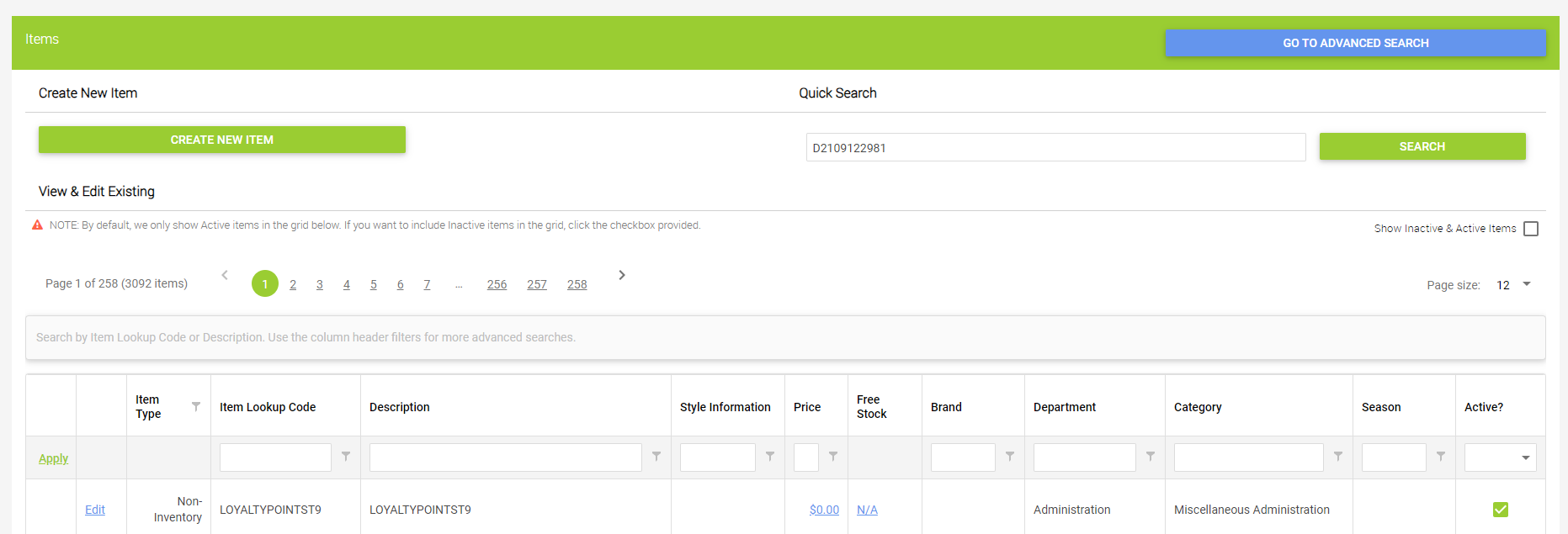Viewport: 1568px width, 534px height.
Task: Click the Quick Search input field
Action: 1055,147
